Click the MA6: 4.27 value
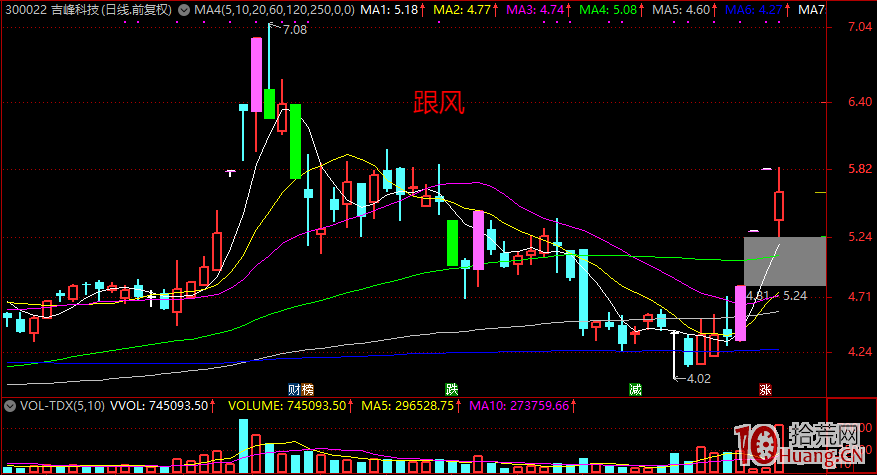This screenshot has height=475, width=877. [753, 10]
